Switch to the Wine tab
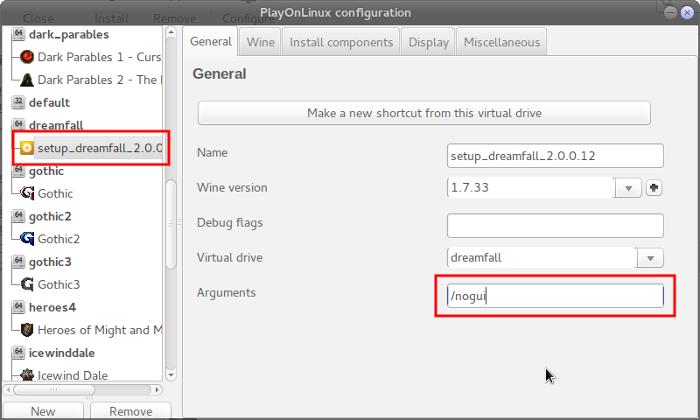The height and width of the screenshot is (420, 700). click(261, 42)
